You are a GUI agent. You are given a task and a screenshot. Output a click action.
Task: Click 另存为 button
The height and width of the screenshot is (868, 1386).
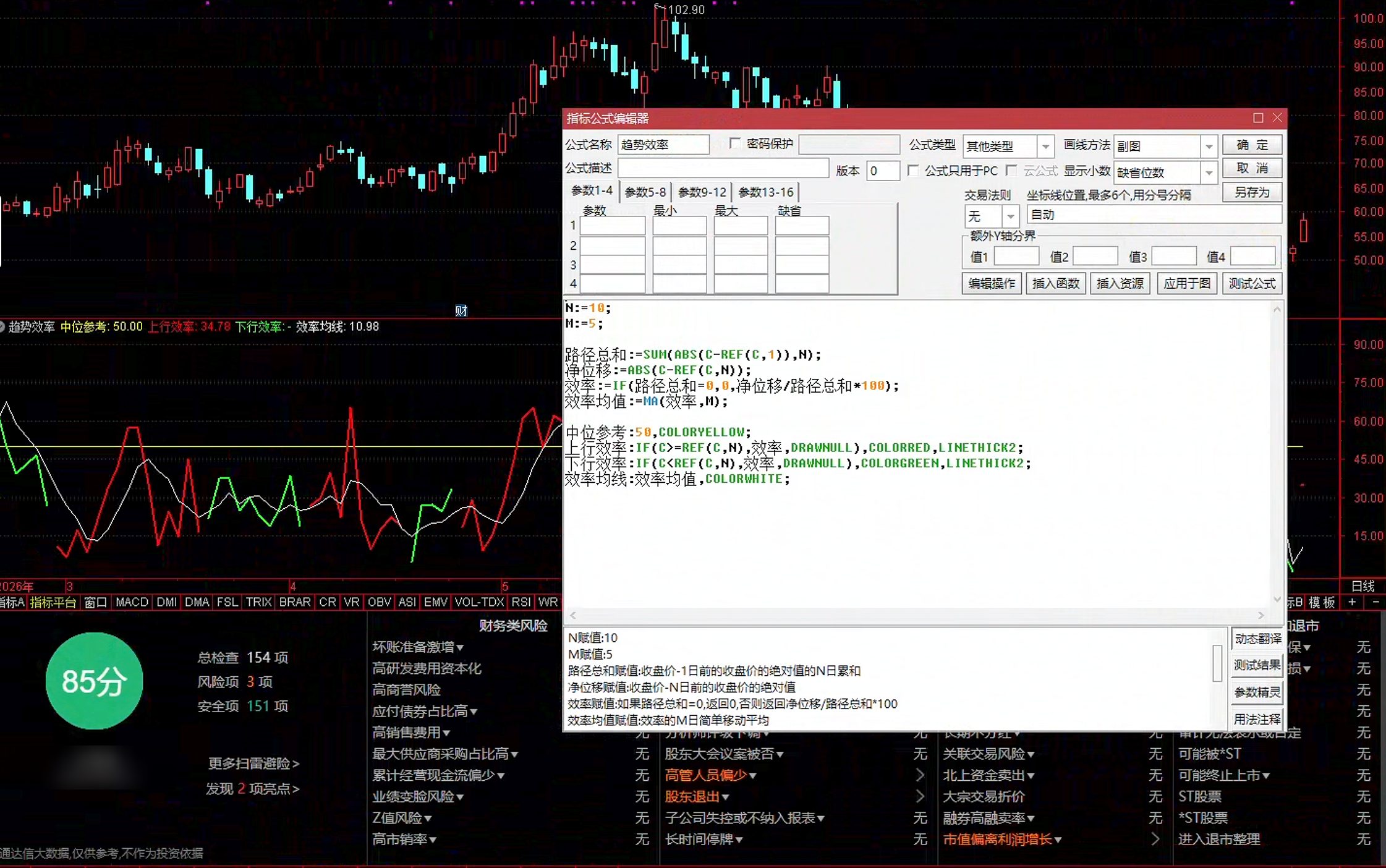[1252, 192]
